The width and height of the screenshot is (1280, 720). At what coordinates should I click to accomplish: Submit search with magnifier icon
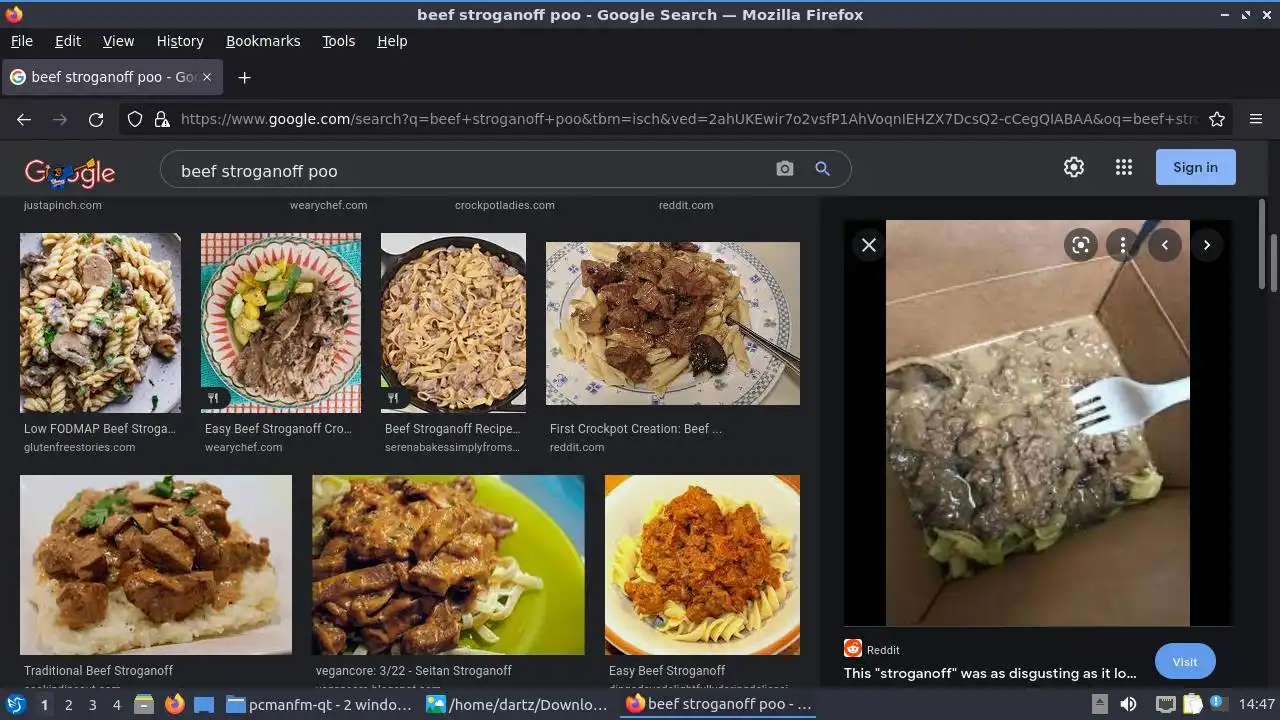(822, 169)
